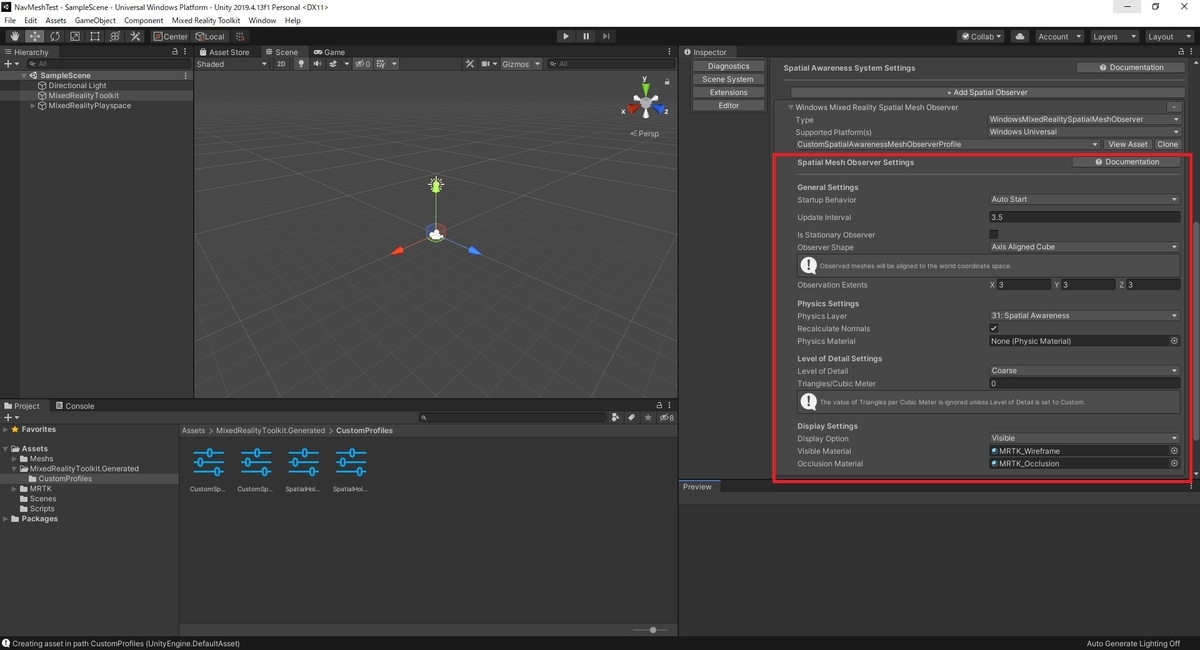
Task: Toggle the Local handle rotation button
Action: coord(209,36)
